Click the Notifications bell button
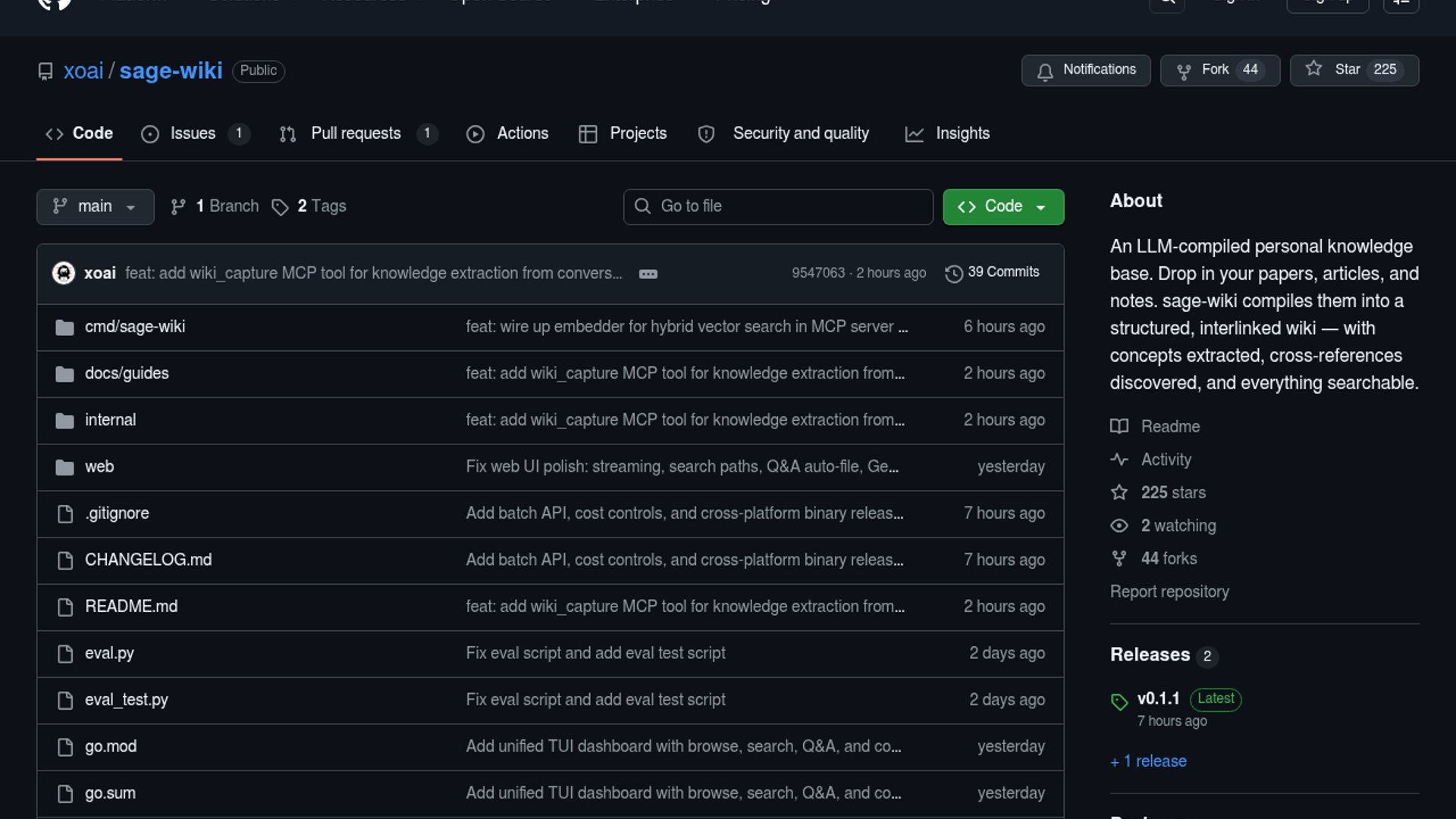 coord(1085,70)
